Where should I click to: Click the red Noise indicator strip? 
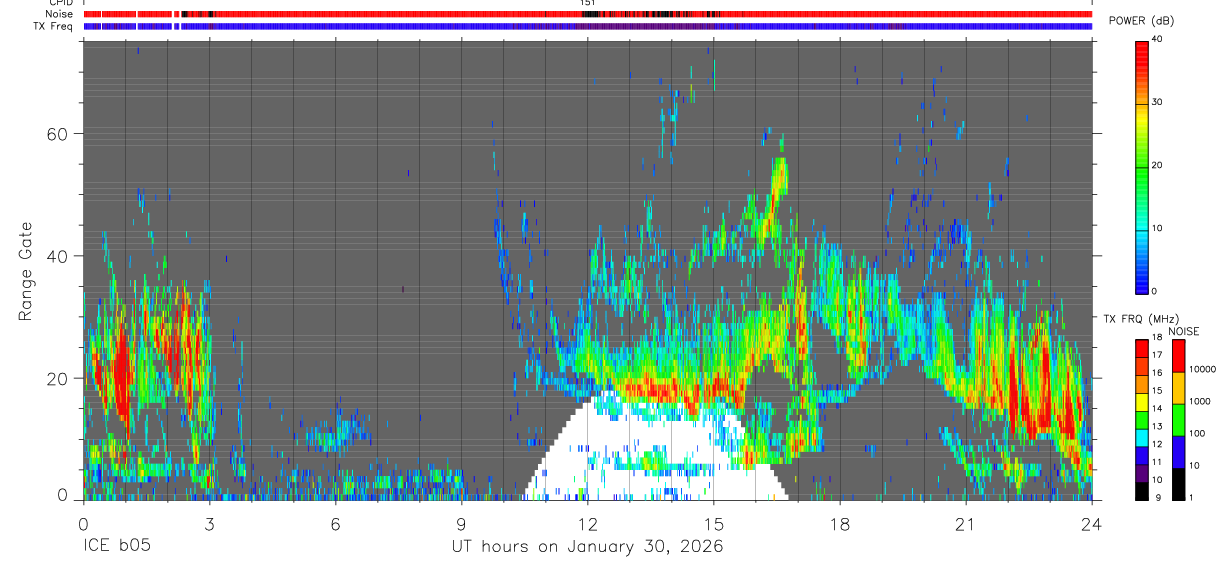point(587,14)
